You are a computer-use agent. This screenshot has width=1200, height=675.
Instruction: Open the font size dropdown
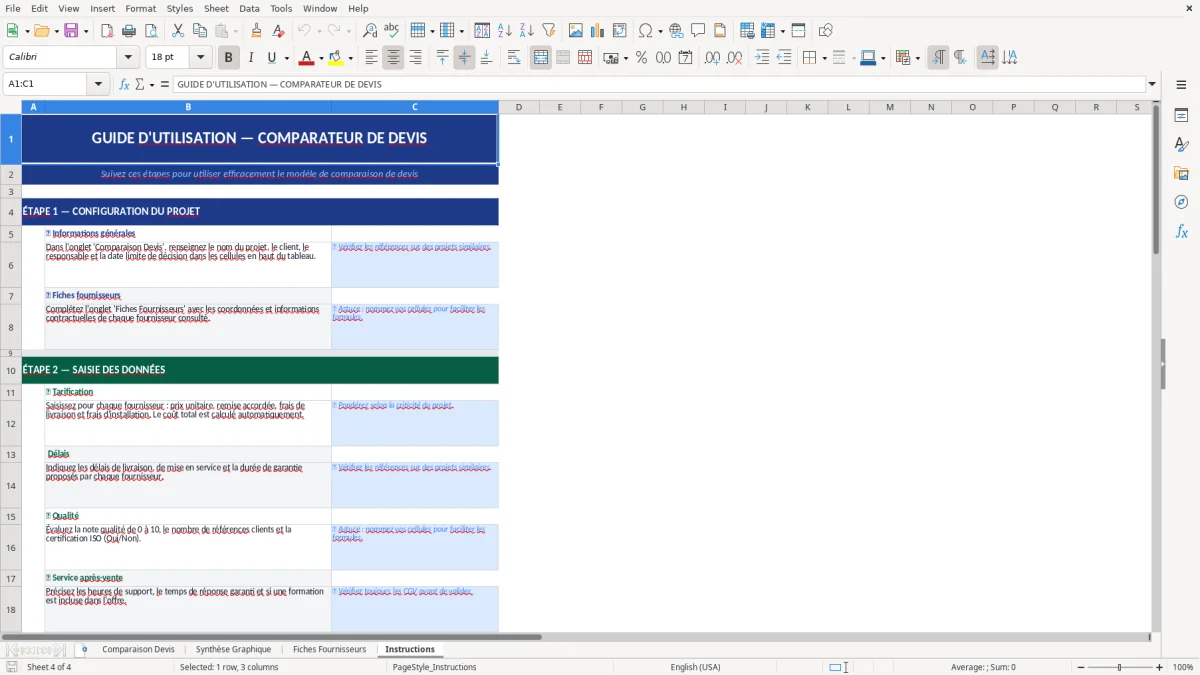click(x=199, y=57)
